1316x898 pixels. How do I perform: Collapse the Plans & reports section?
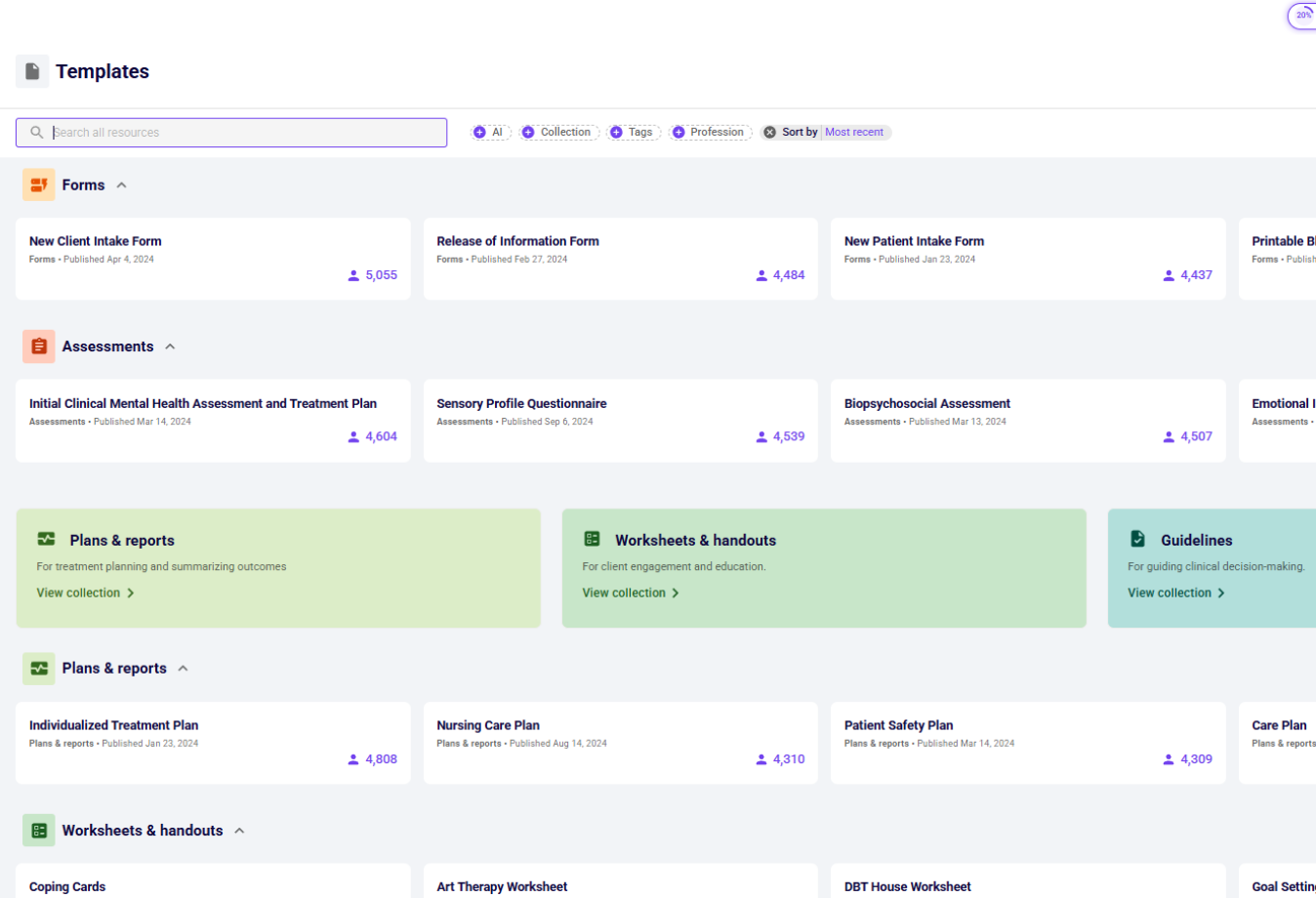183,669
